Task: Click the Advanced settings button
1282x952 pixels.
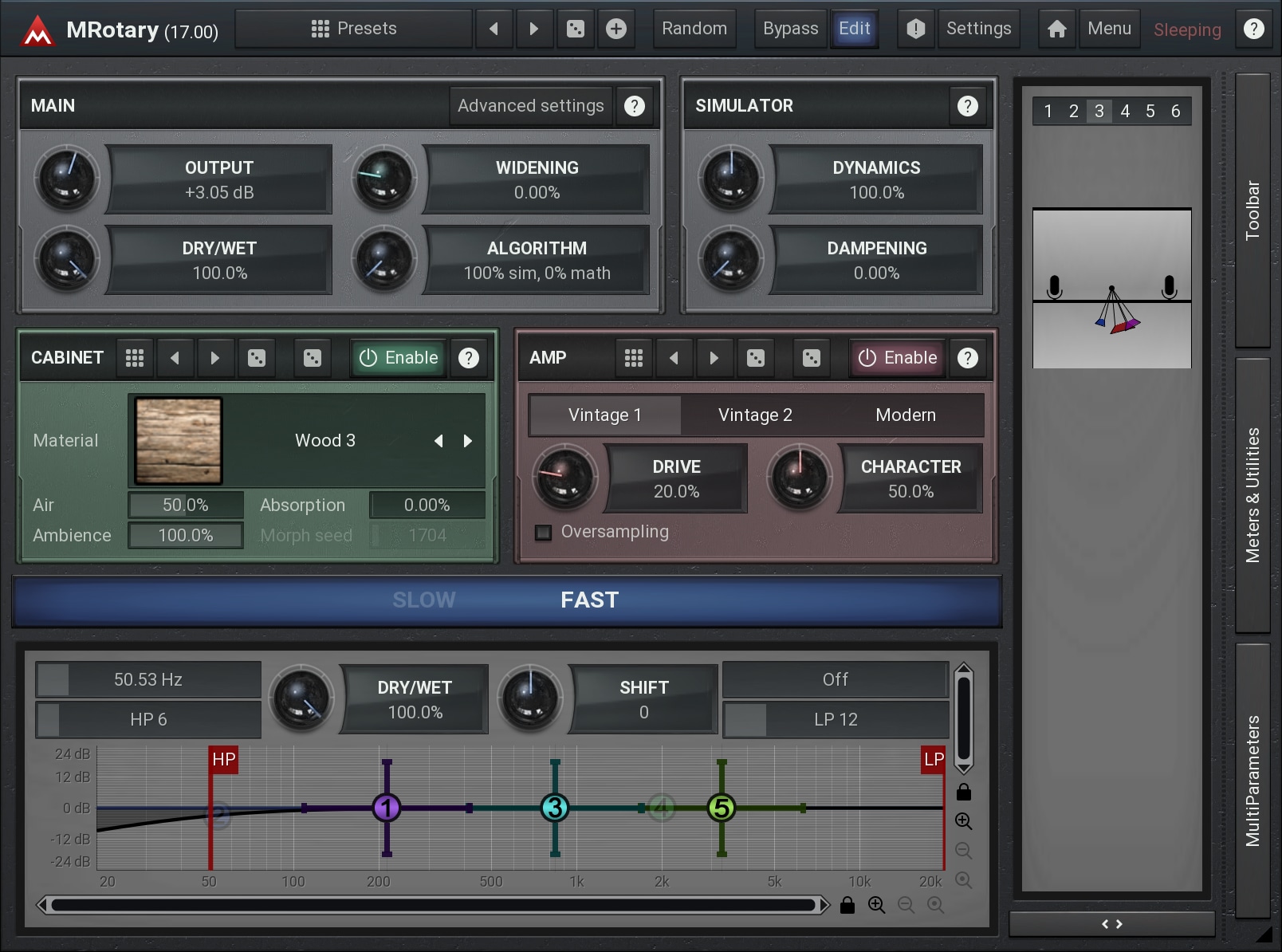Action: 530,106
